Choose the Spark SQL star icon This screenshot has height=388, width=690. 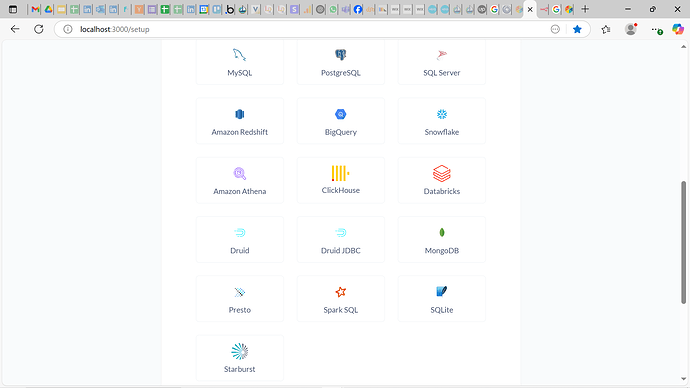click(x=341, y=292)
